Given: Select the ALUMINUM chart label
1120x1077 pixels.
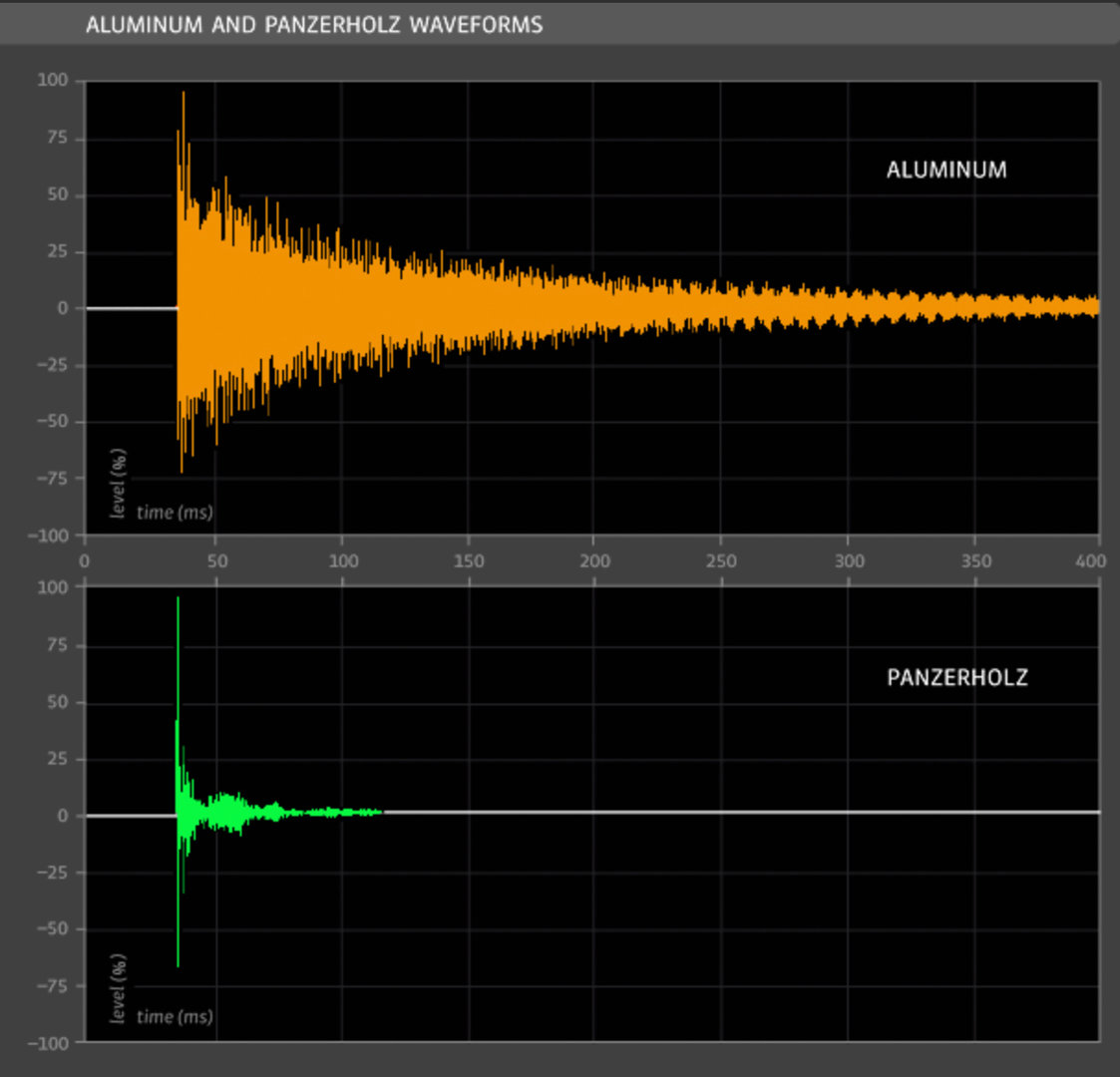Looking at the screenshot, I should pos(946,171).
